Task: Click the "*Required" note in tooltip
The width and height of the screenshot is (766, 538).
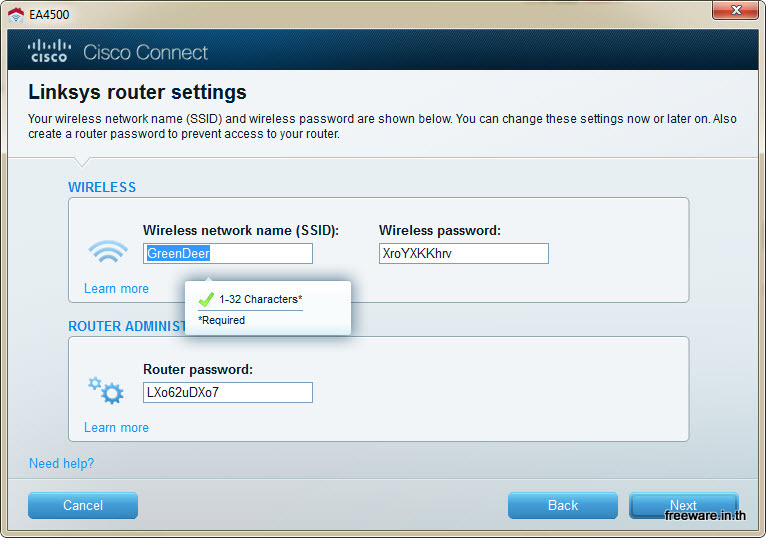Action: [221, 320]
